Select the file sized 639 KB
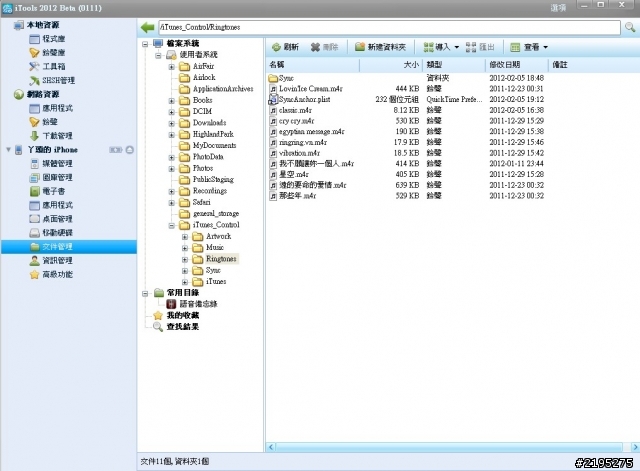640x471 pixels. point(308,185)
